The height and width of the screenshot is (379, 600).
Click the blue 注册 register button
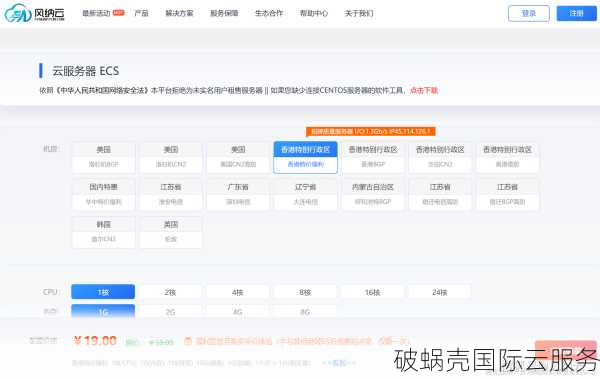click(576, 13)
